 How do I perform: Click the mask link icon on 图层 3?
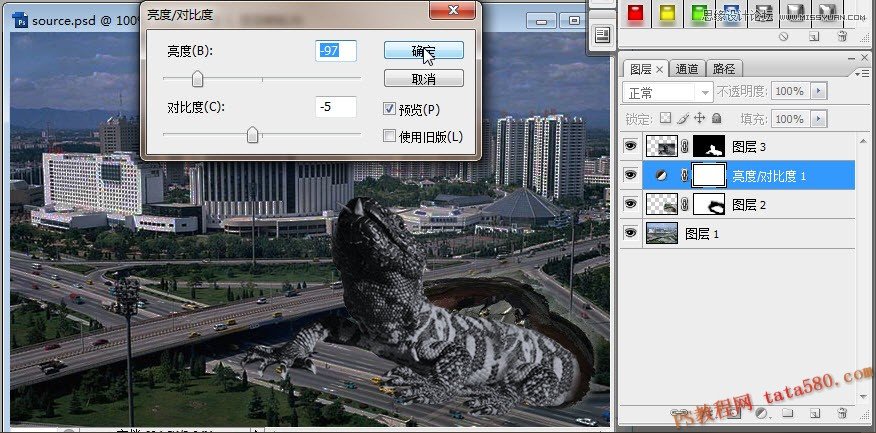click(x=685, y=147)
